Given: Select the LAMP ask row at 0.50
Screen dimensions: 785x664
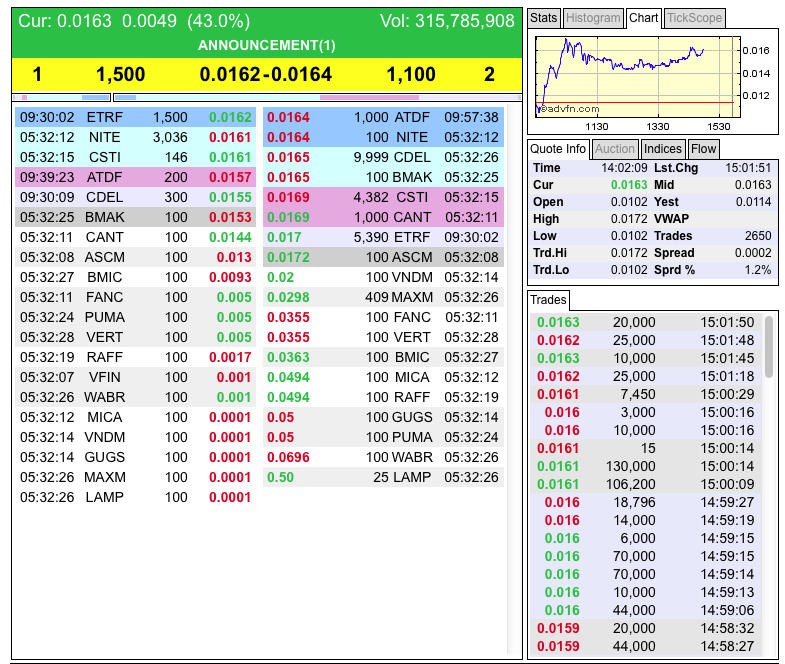Looking at the screenshot, I should (385, 477).
